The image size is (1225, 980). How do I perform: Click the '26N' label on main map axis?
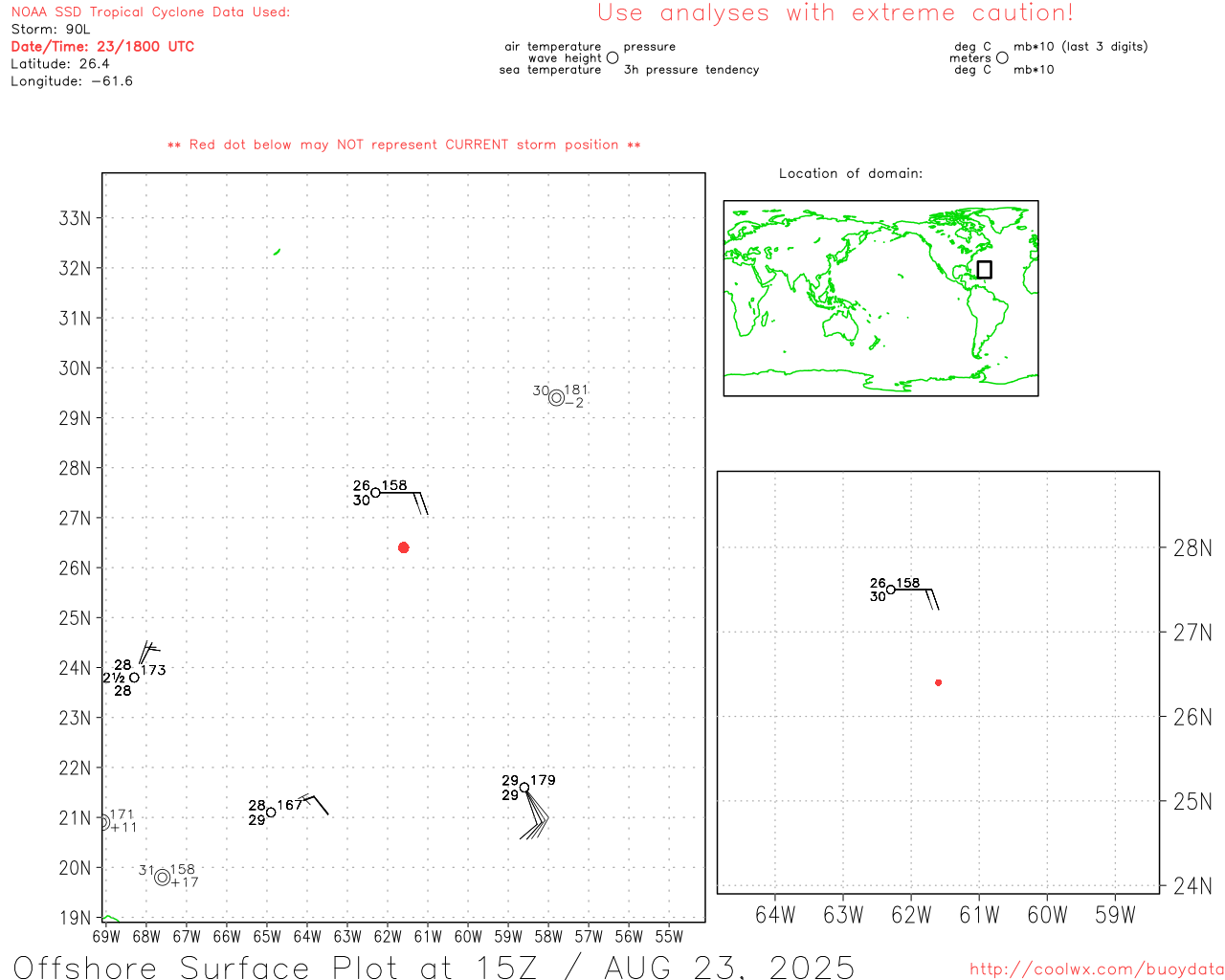(x=75, y=568)
